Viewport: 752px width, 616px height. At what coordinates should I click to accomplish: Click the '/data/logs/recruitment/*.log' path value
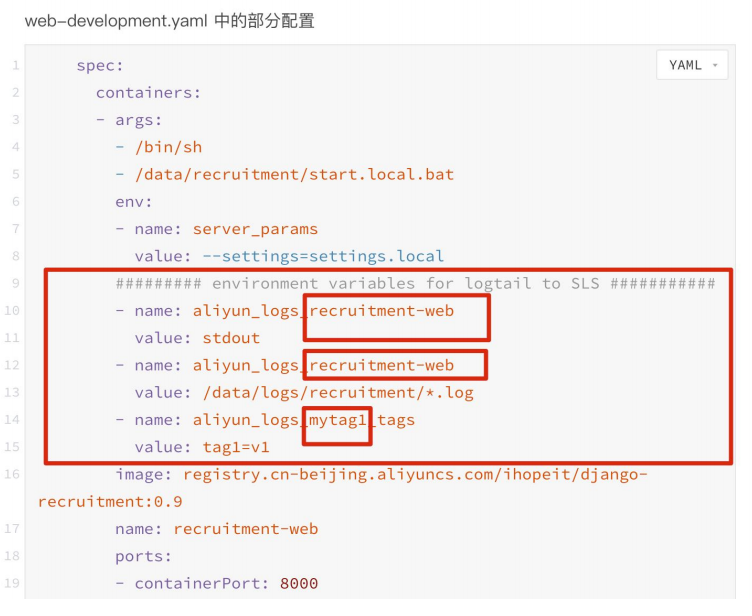click(333, 392)
